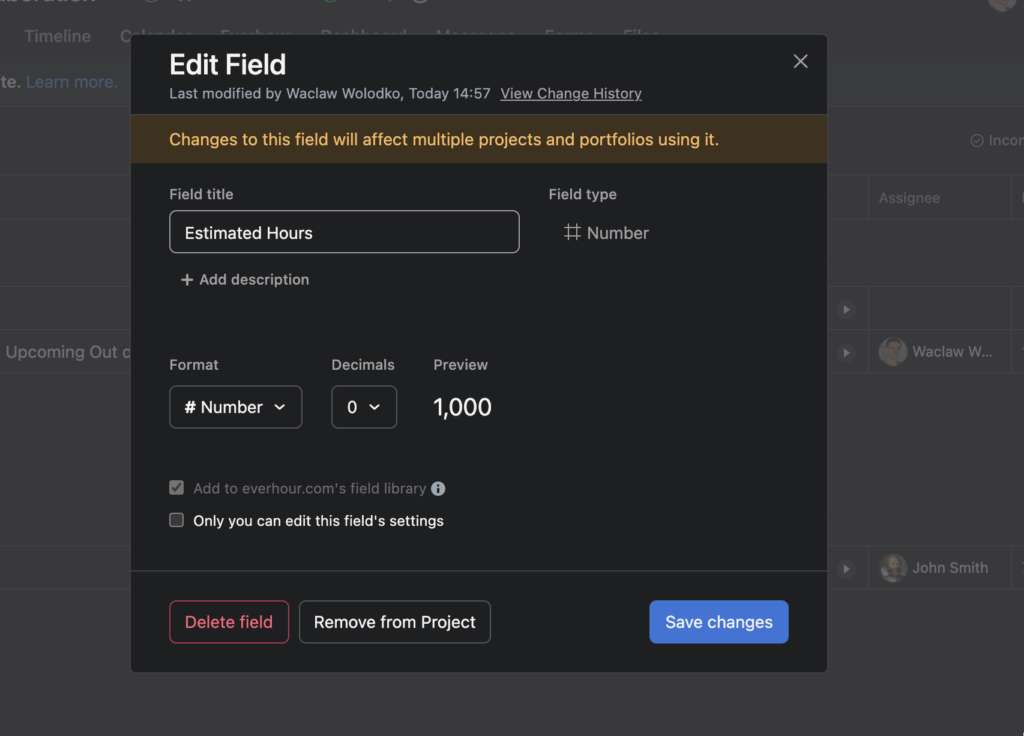The height and width of the screenshot is (736, 1024).
Task: Enable "Only you can edit this field's settings"
Action: (176, 520)
